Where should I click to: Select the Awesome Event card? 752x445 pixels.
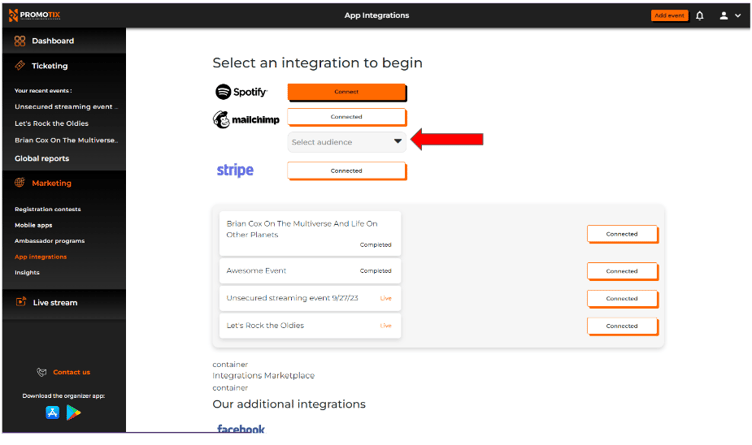tap(310, 271)
